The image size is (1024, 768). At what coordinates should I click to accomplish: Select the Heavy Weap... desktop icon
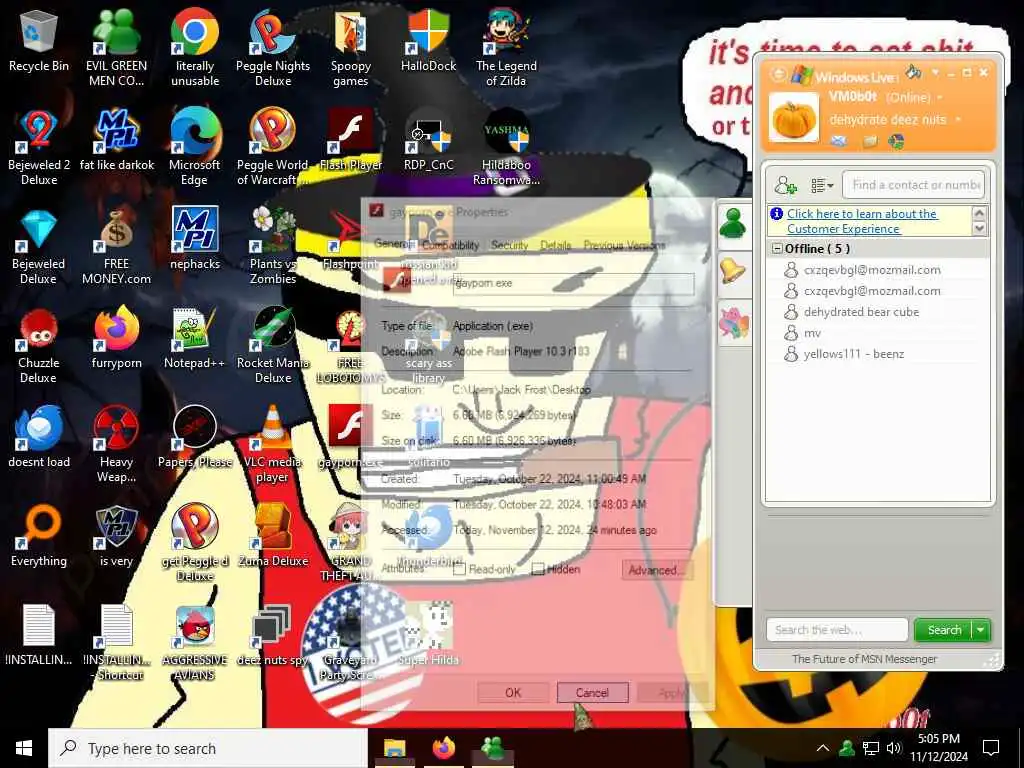point(116,444)
